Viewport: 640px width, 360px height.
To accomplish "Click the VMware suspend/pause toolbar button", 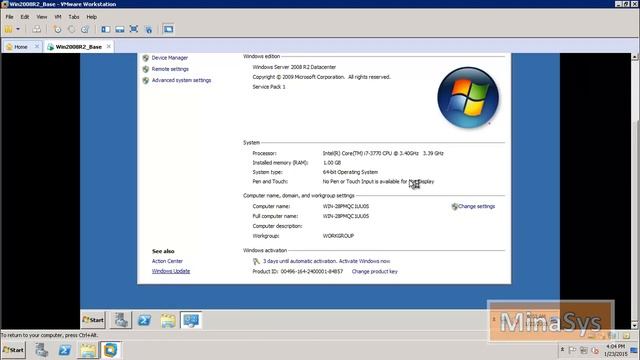I will click(8, 29).
